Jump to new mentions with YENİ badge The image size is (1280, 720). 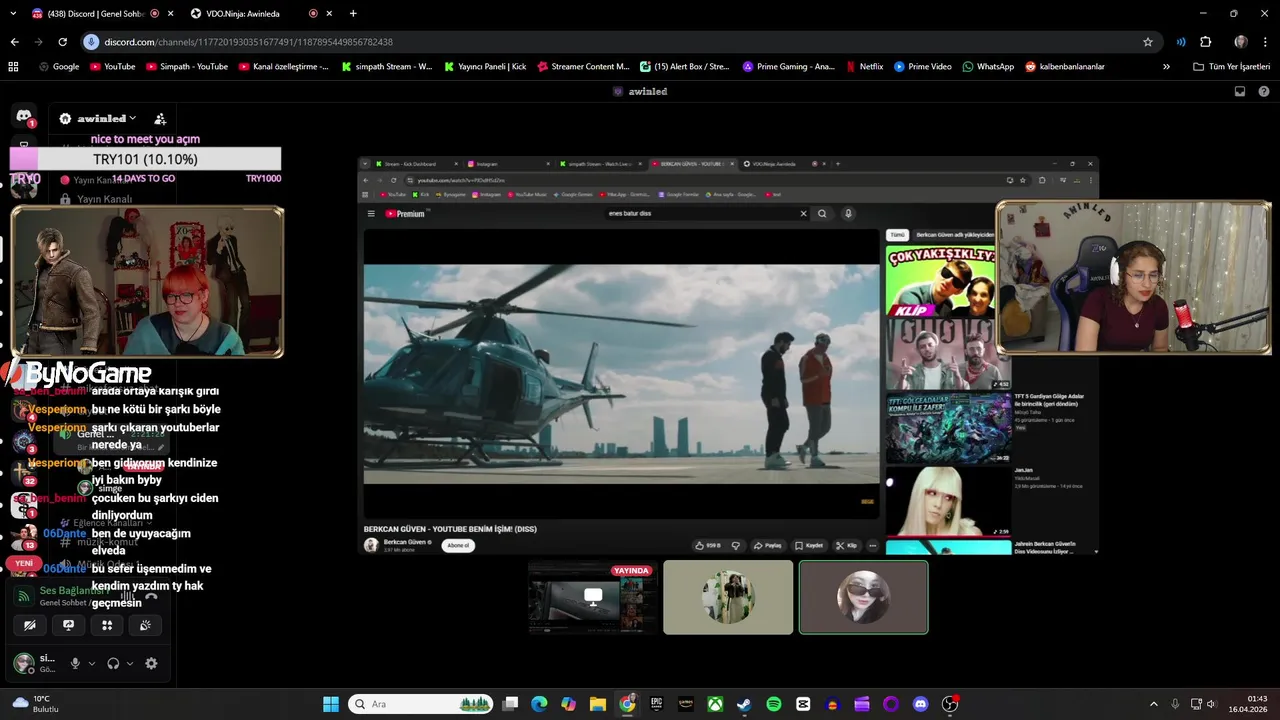pos(24,563)
